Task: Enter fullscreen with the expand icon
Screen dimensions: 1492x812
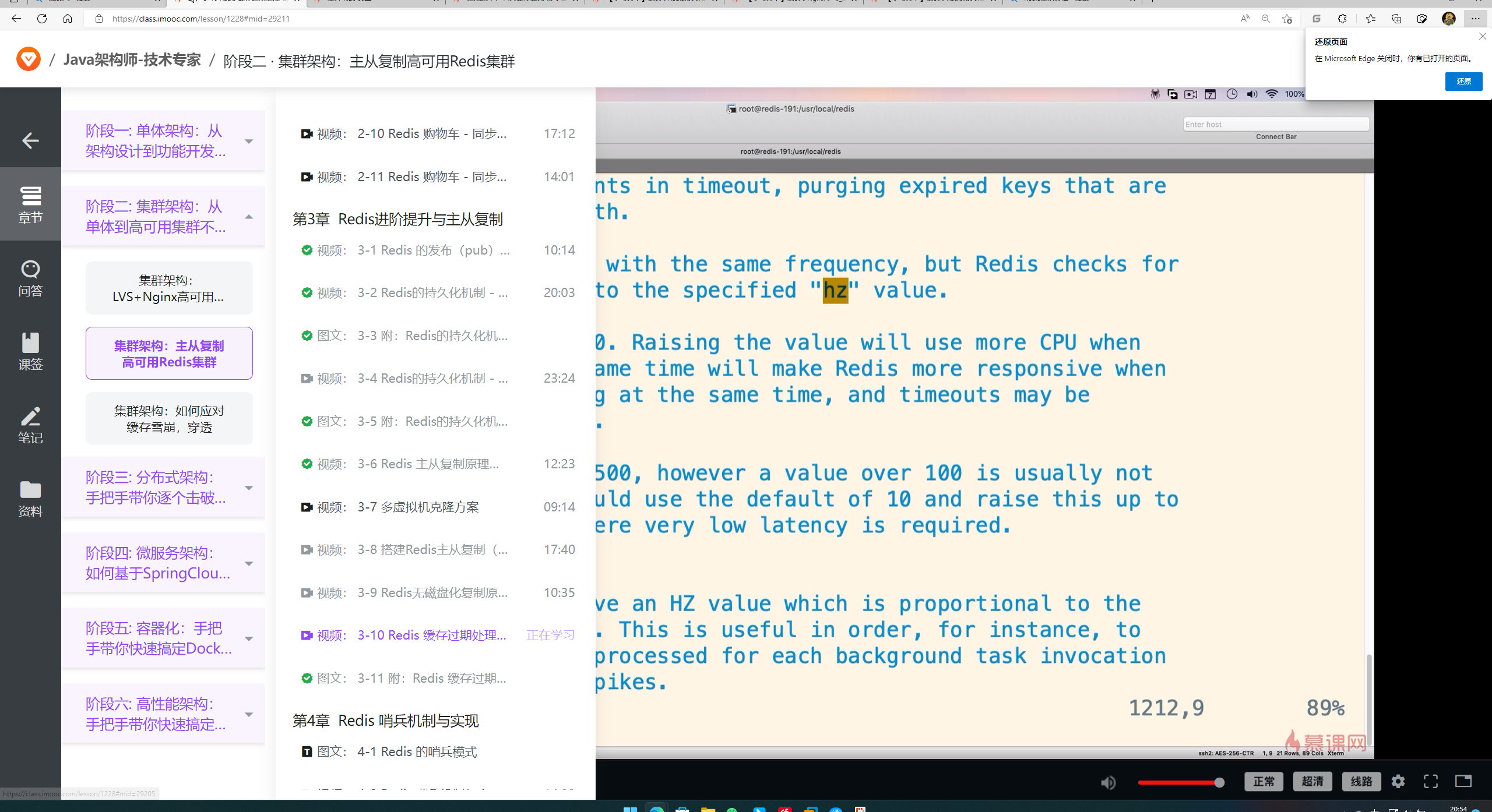Action: 1431,782
